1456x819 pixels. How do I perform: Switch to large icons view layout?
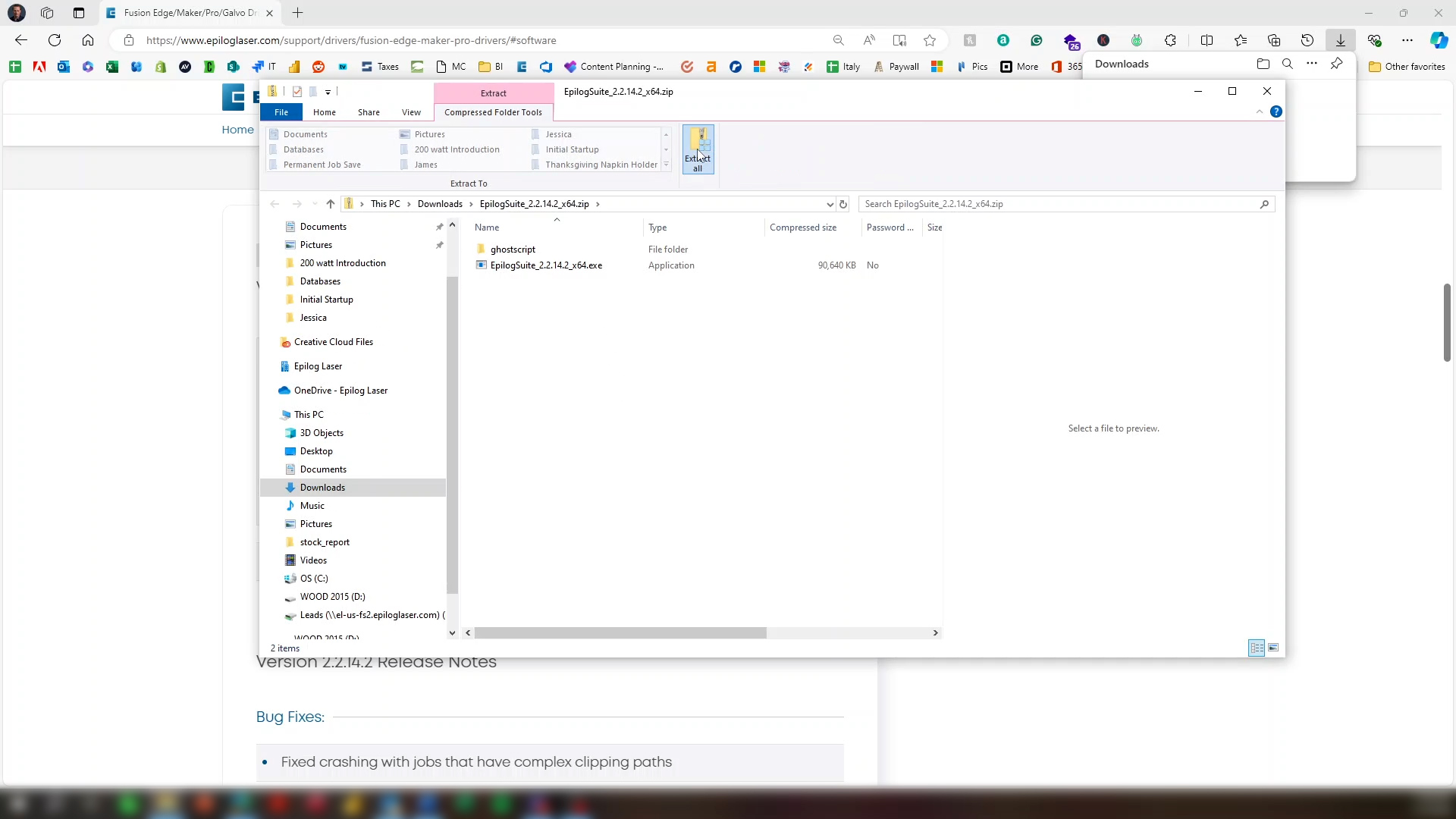pos(1273,648)
